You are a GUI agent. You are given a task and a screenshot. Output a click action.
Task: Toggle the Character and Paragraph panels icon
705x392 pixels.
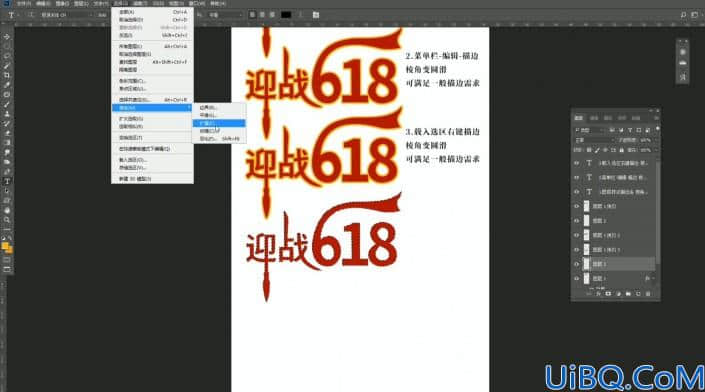(x=316, y=15)
